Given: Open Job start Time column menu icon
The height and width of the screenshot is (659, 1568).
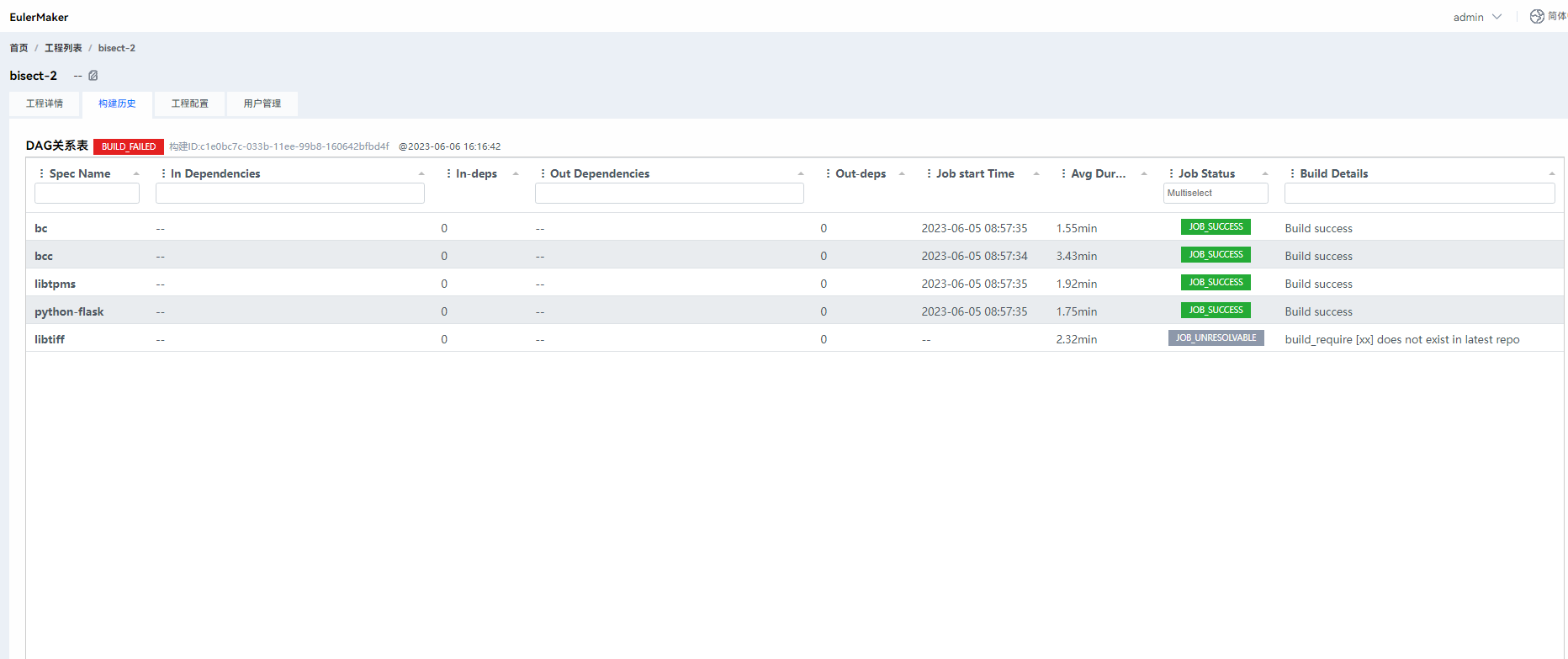Looking at the screenshot, I should (x=929, y=173).
